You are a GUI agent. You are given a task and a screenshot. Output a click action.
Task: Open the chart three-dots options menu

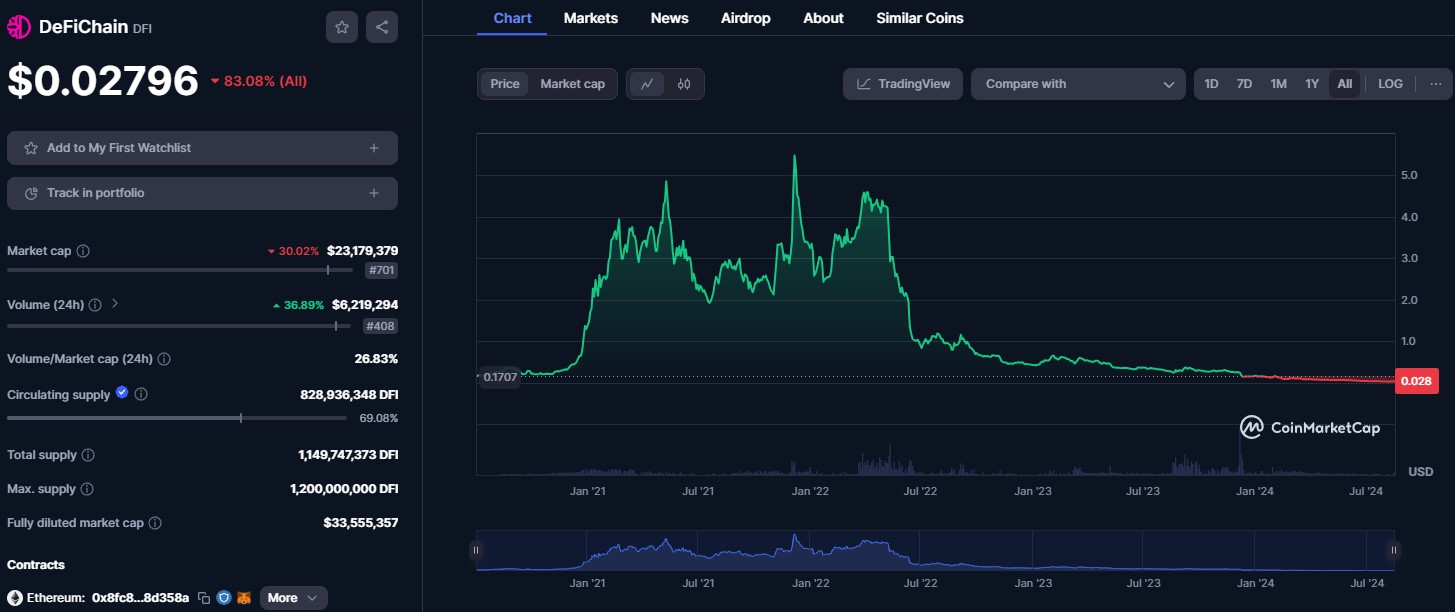[x=1435, y=84]
